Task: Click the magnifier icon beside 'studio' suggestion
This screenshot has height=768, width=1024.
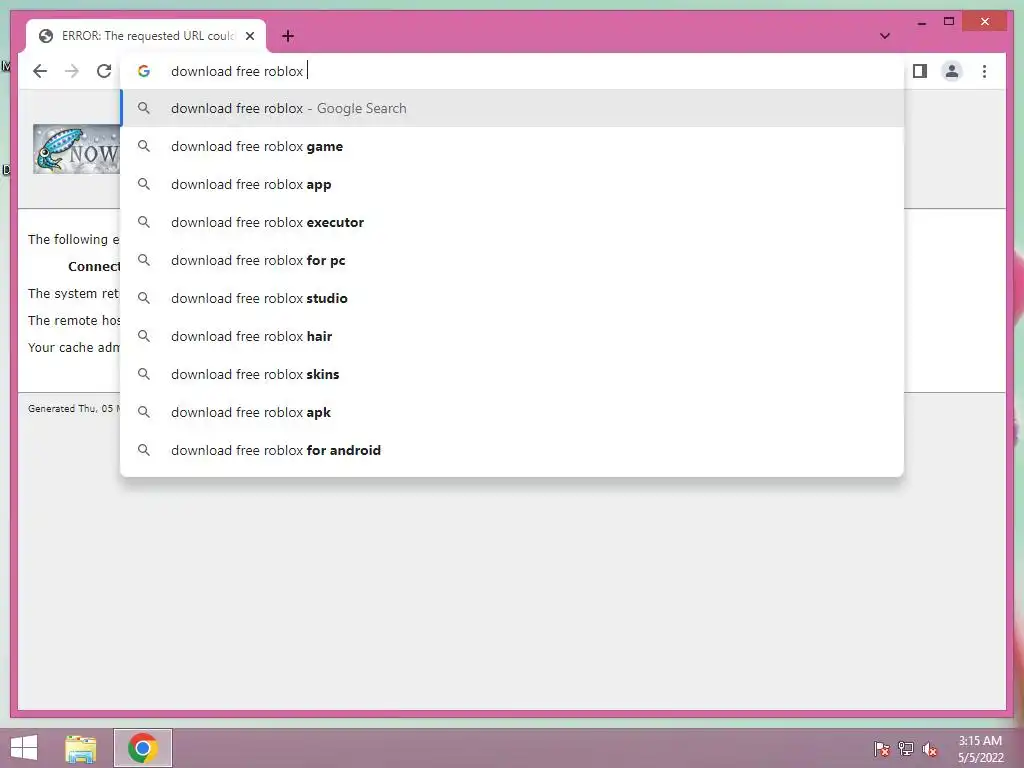Action: (144, 298)
